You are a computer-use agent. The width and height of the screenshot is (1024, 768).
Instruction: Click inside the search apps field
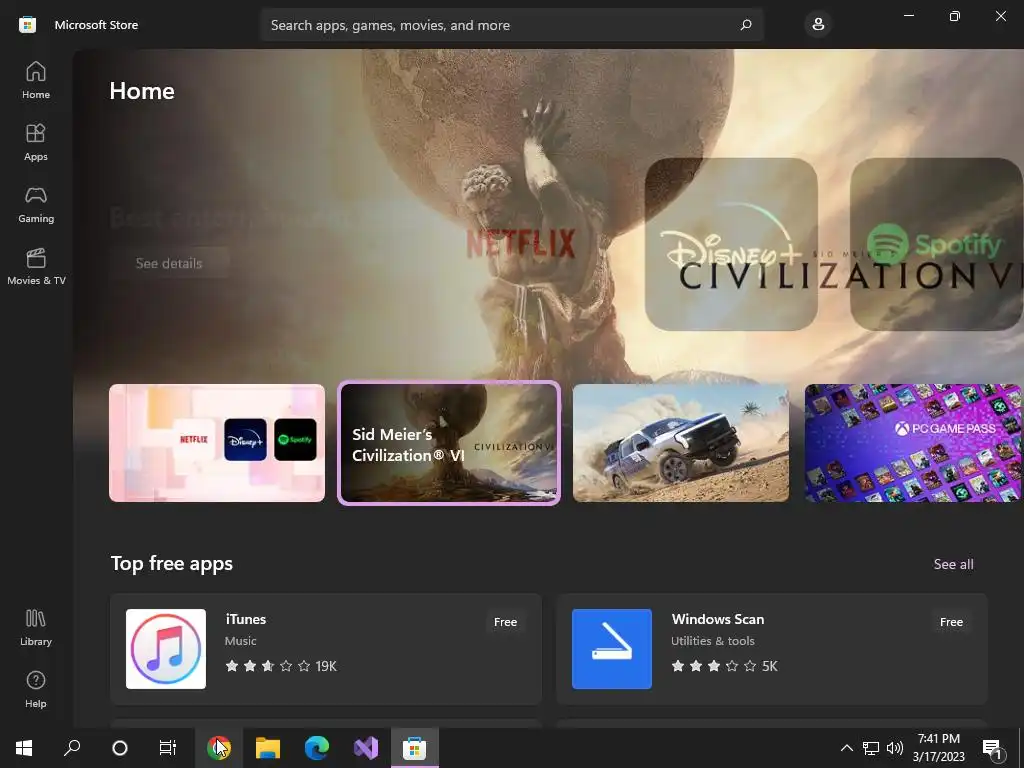[x=511, y=25]
